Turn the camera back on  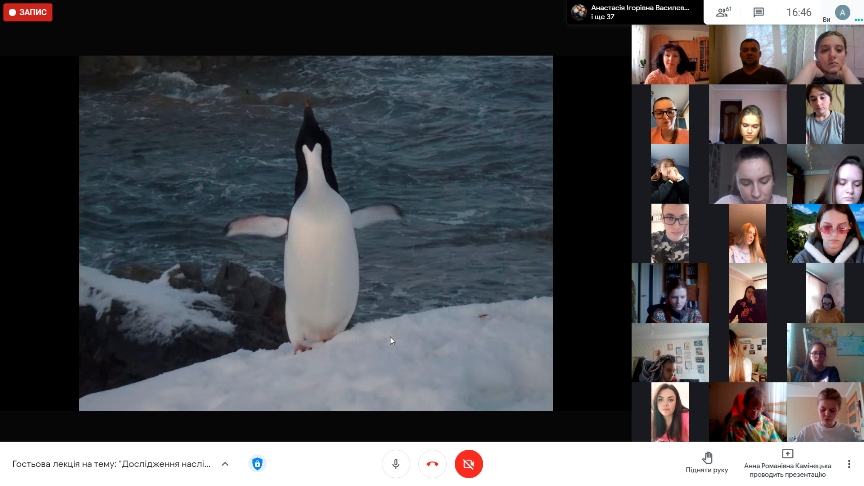(x=468, y=464)
